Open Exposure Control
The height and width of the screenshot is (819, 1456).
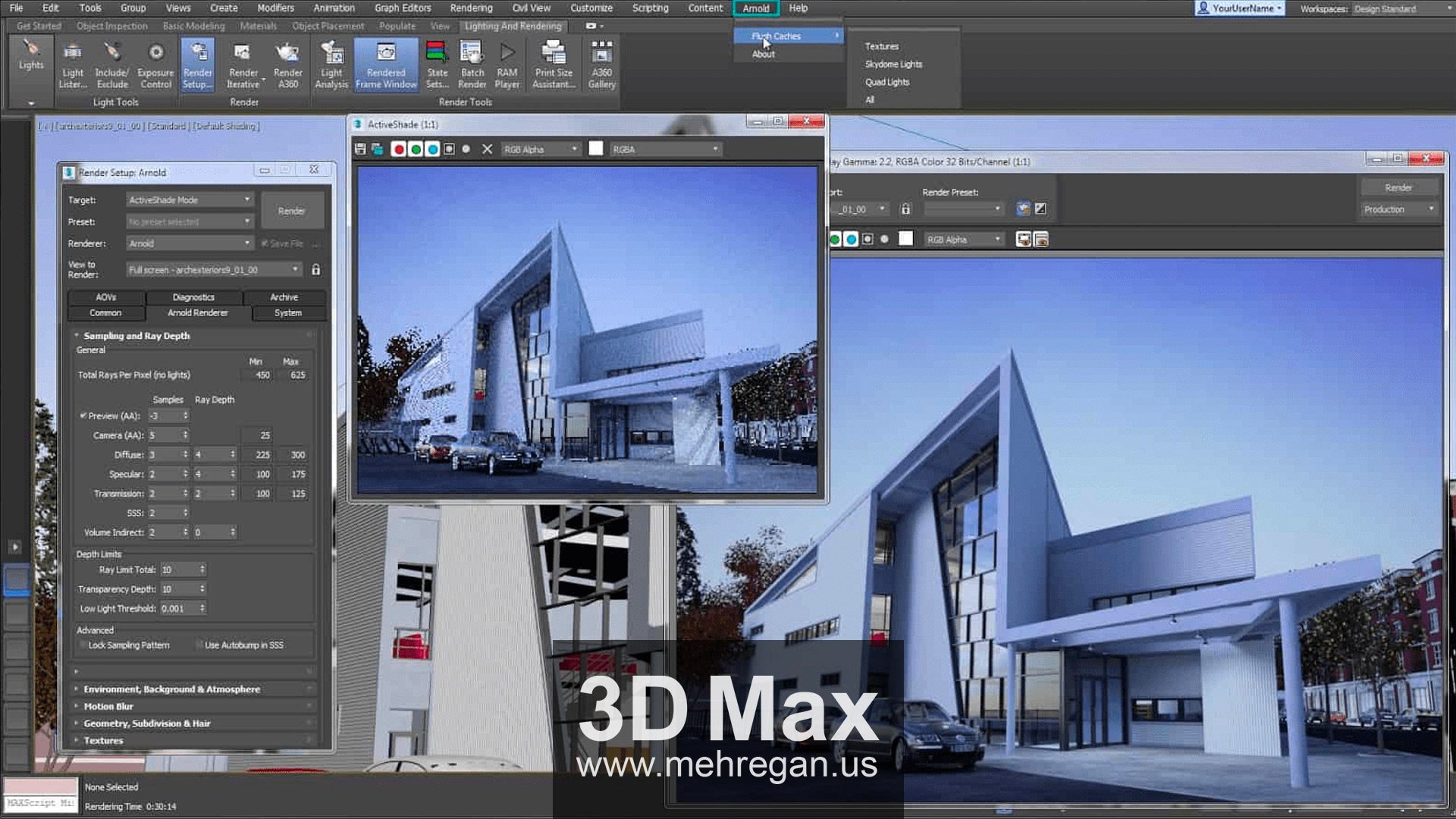pos(155,65)
